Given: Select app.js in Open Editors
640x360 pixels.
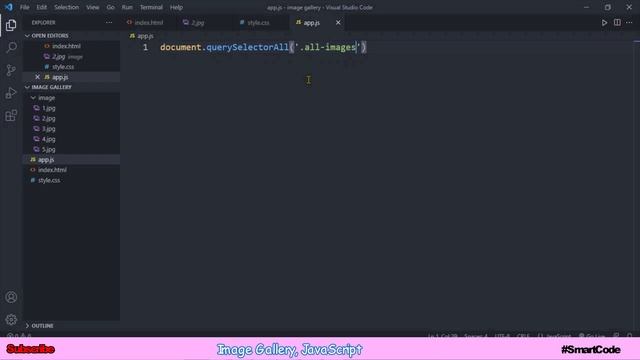Looking at the screenshot, I should [x=60, y=77].
